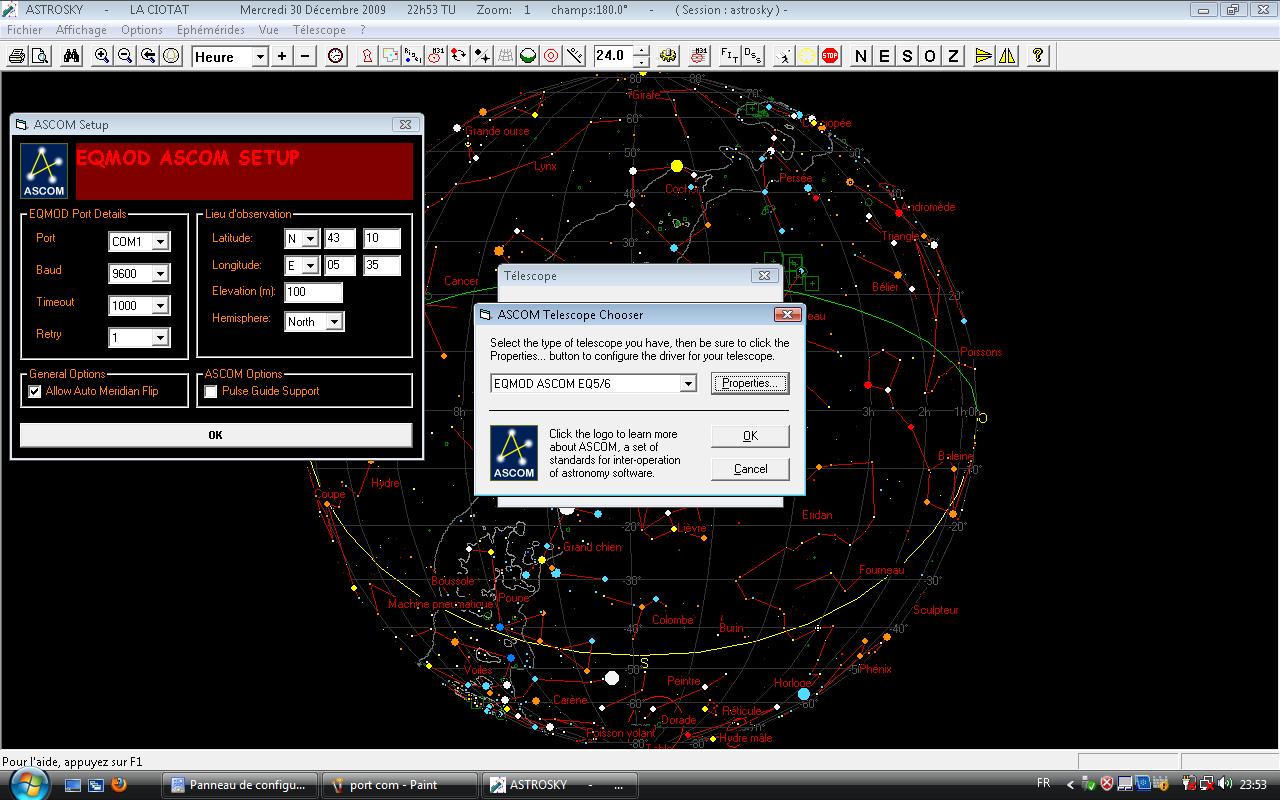
Task: Click the full-sky globe icon
Action: point(171,56)
